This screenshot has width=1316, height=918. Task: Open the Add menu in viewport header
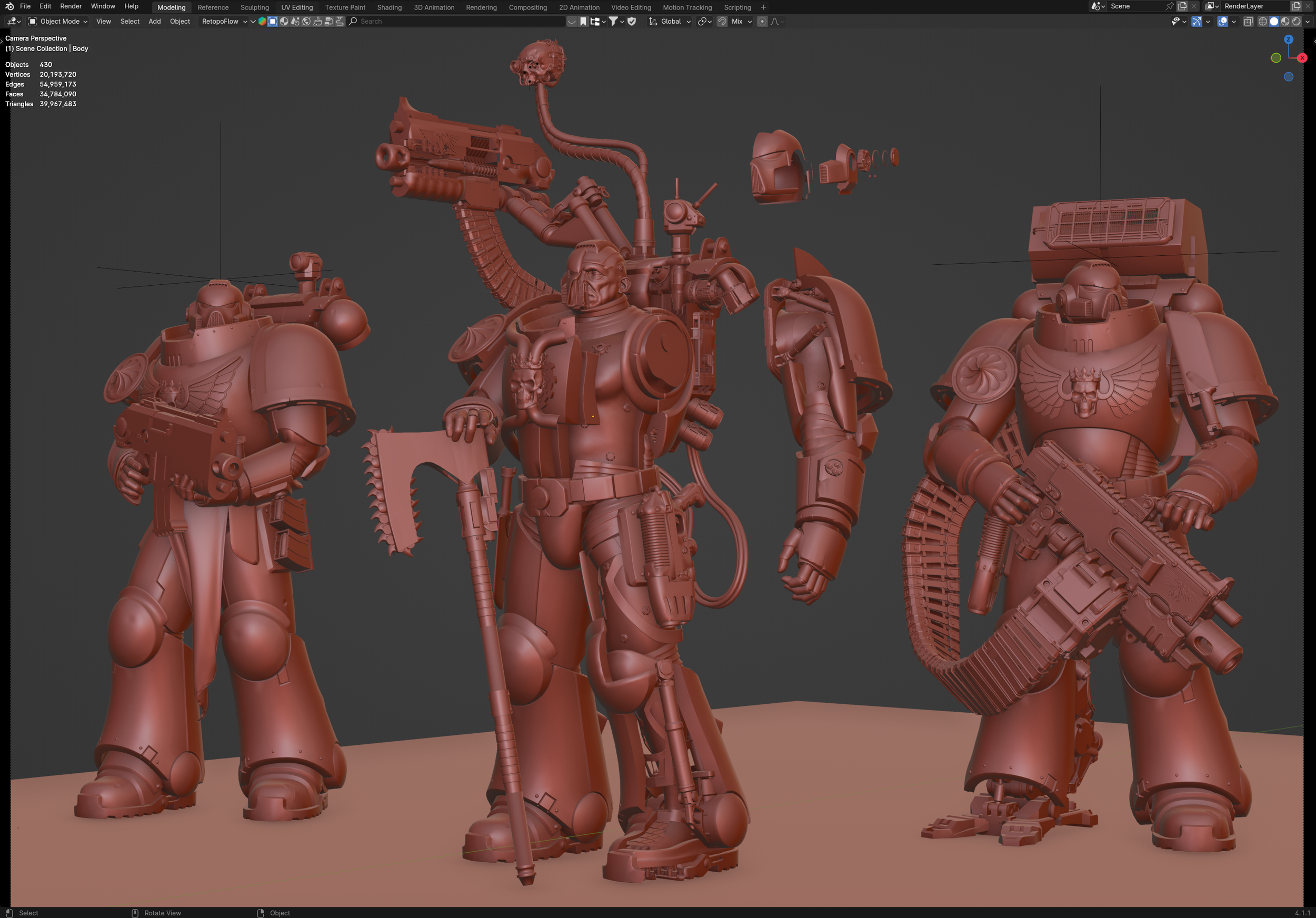pos(154,21)
